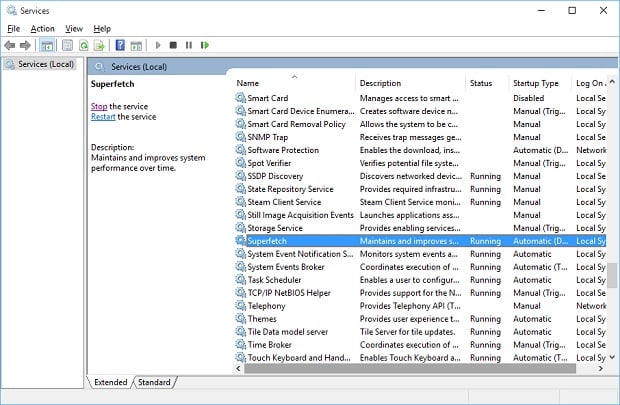Select Still Image Acquisition Events service
Screen dimensions: 620x405
click(301, 215)
